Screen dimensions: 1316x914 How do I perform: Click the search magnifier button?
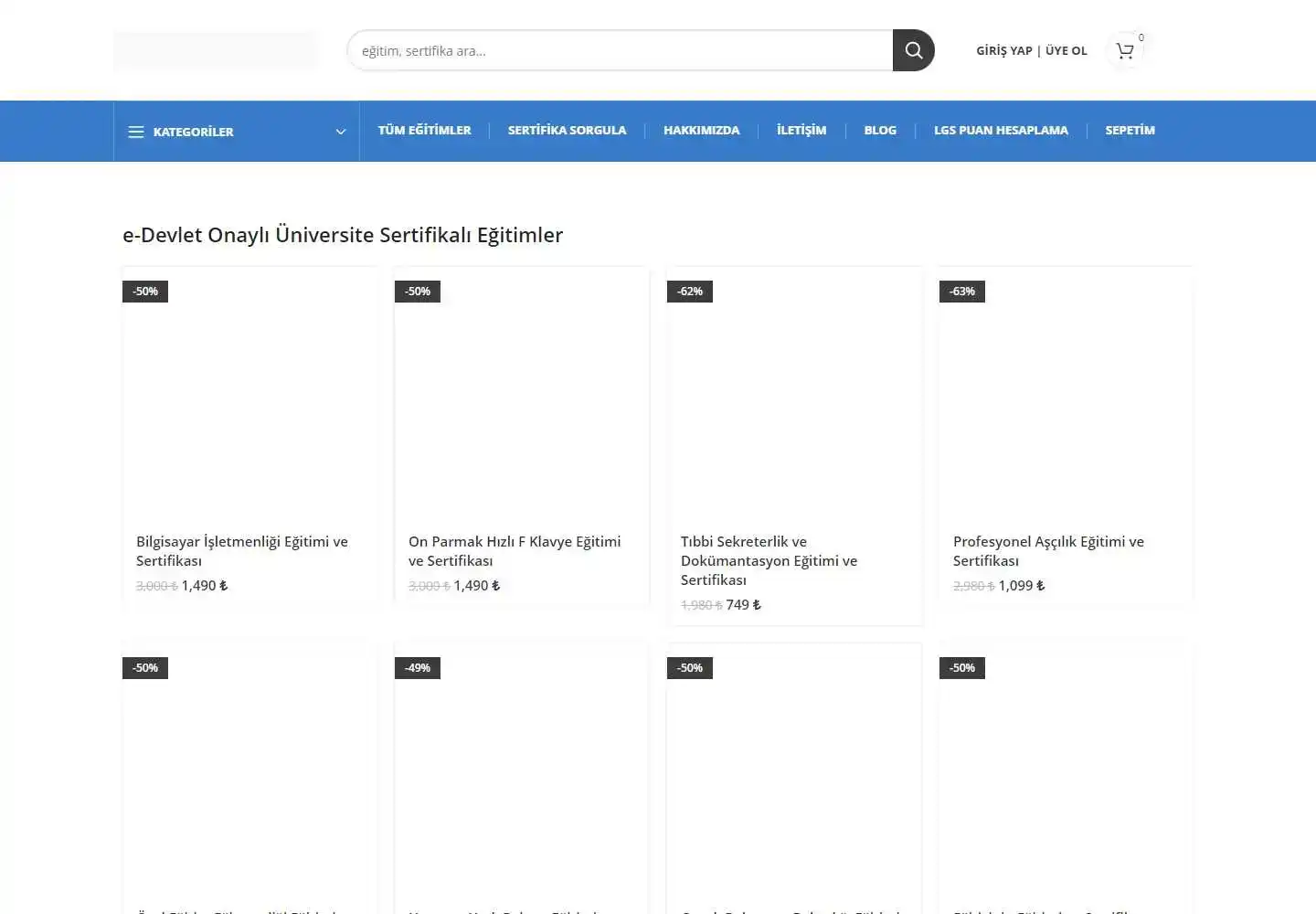tap(913, 50)
